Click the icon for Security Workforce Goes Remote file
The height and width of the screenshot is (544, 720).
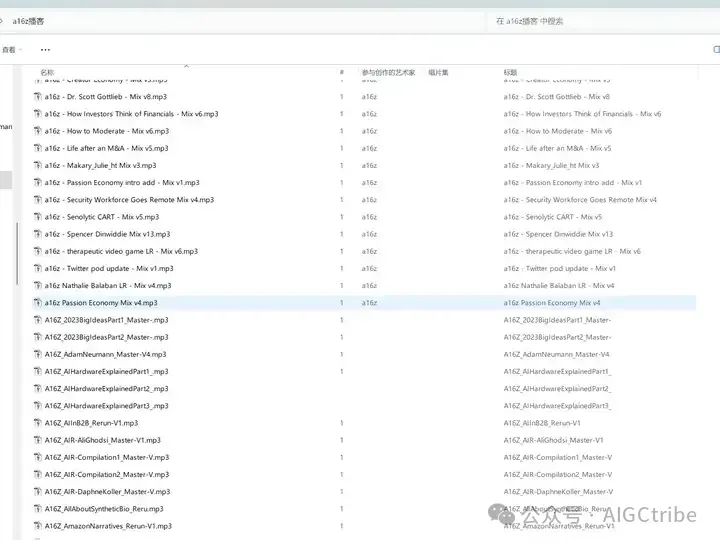point(38,200)
